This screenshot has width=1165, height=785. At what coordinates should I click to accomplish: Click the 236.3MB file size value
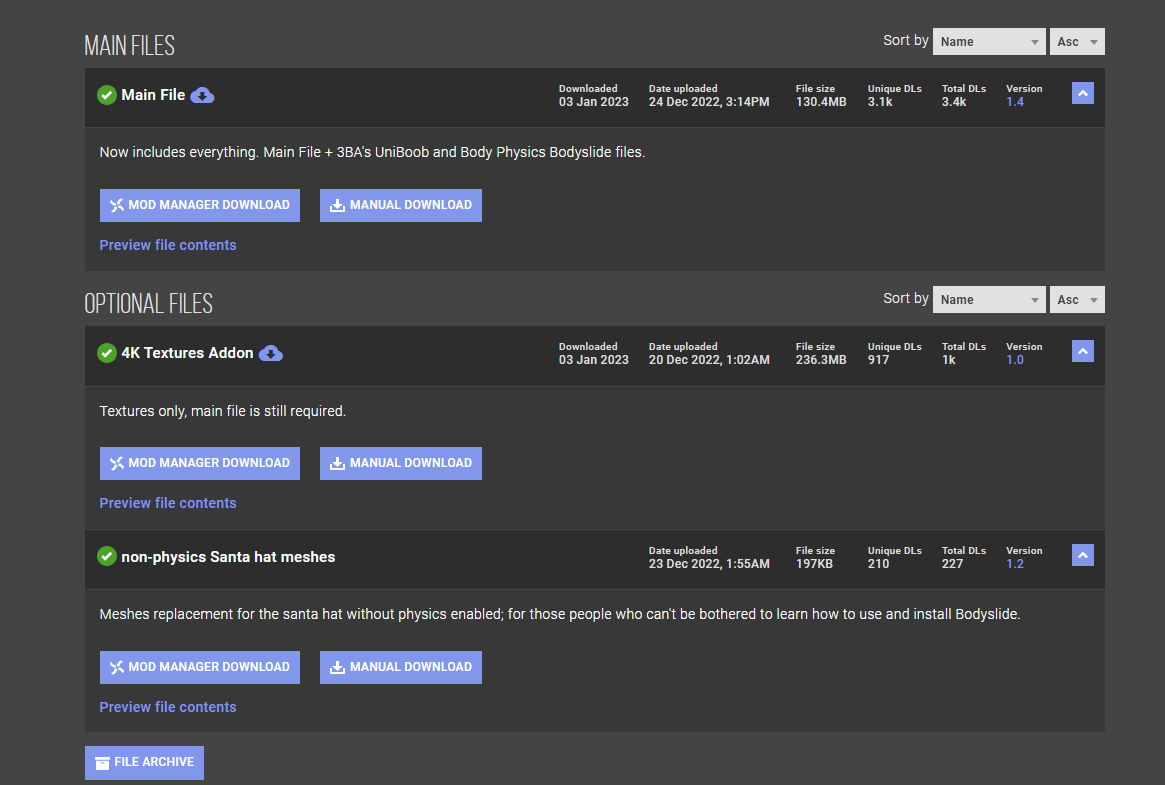click(821, 359)
